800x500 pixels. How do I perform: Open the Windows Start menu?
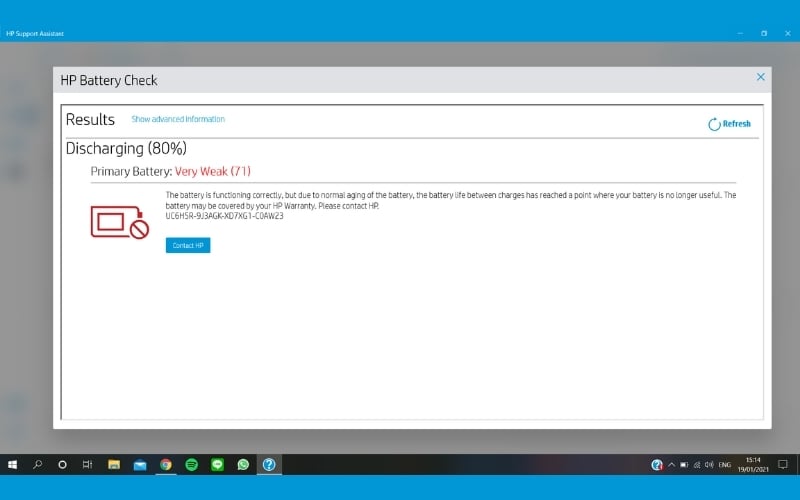(x=13, y=465)
